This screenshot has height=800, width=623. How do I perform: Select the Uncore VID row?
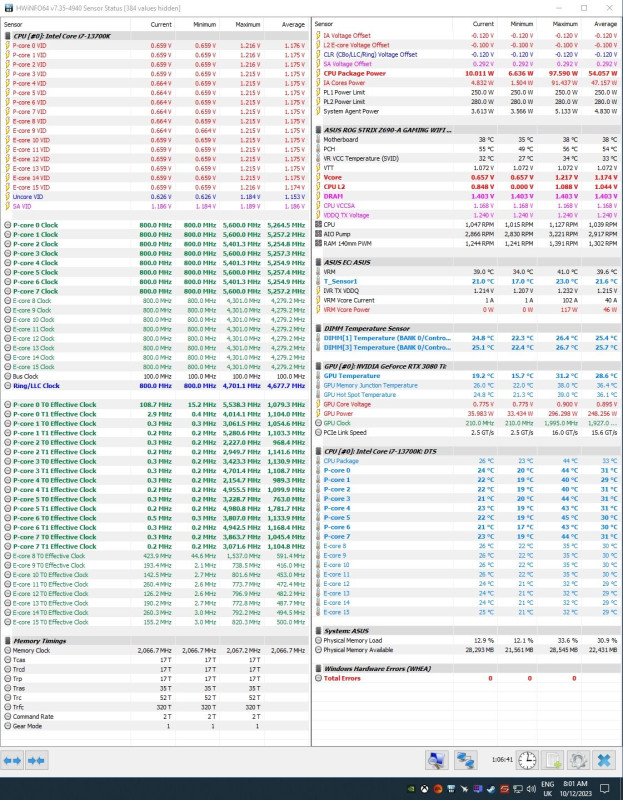point(155,196)
